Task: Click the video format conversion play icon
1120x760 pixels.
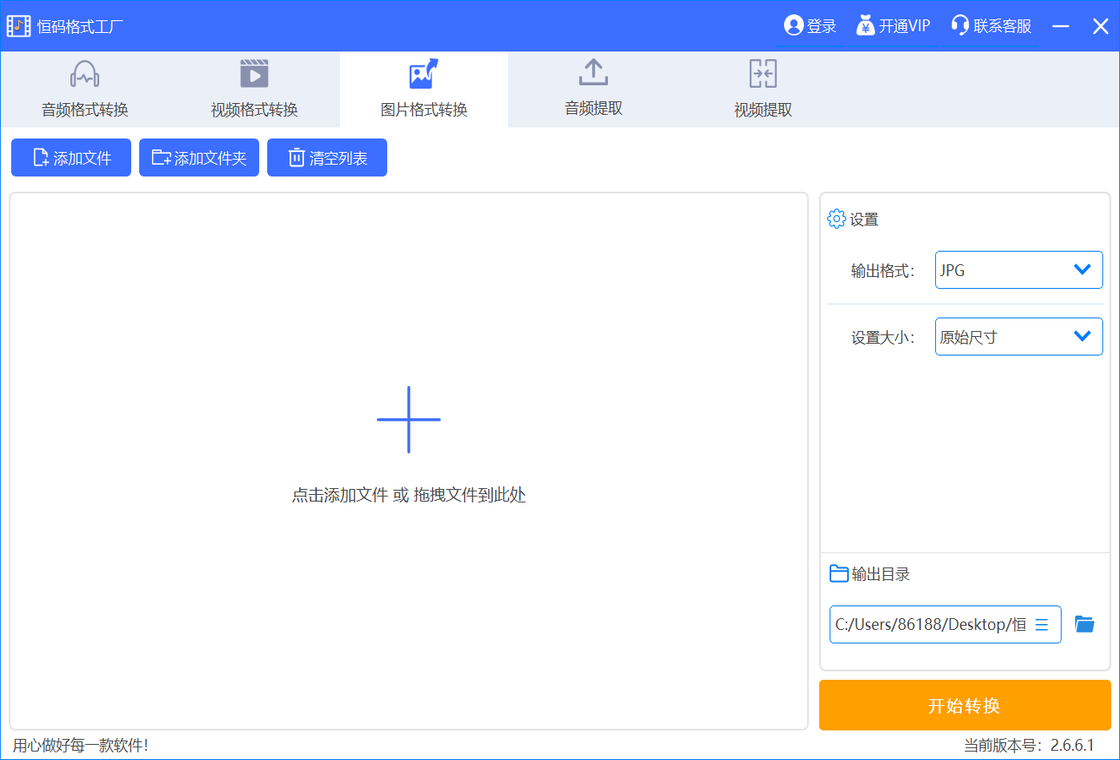Action: coord(254,74)
